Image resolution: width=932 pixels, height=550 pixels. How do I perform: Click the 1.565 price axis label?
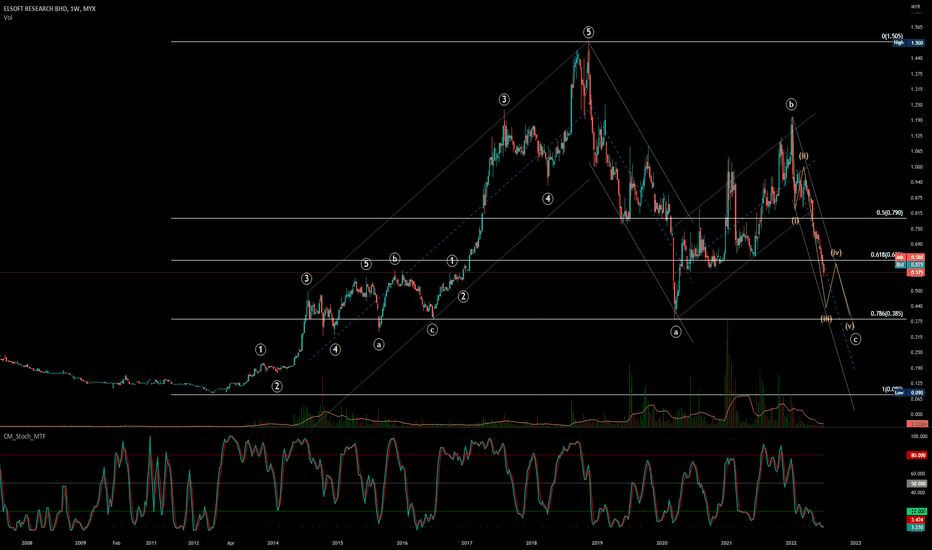[x=917, y=27]
